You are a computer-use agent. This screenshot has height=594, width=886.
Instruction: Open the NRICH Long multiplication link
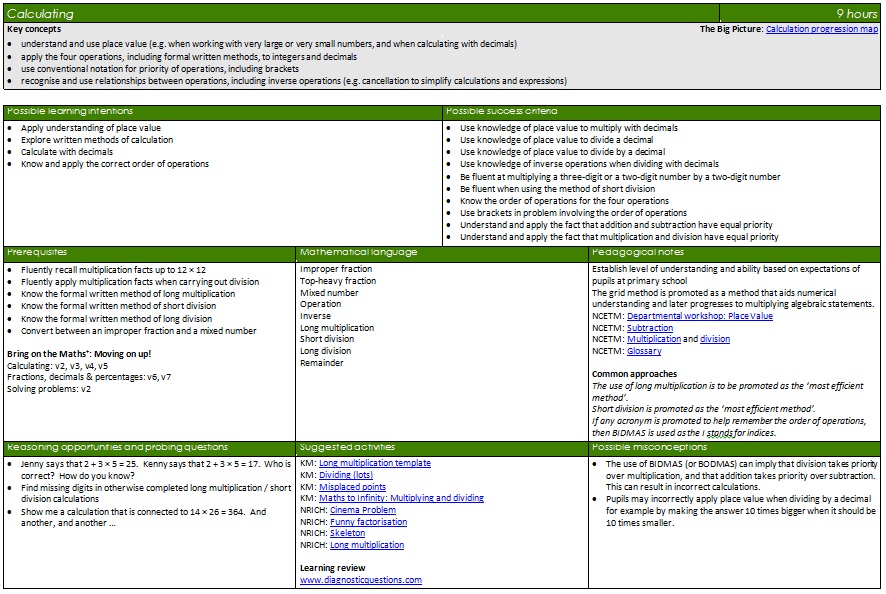pyautogui.click(x=367, y=545)
